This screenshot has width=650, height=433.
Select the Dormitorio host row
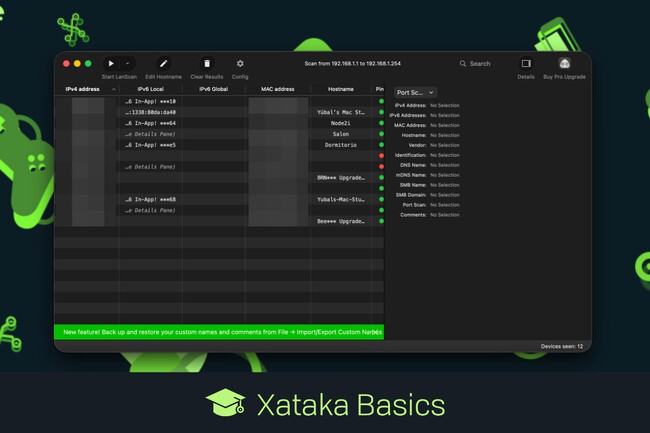(x=340, y=144)
